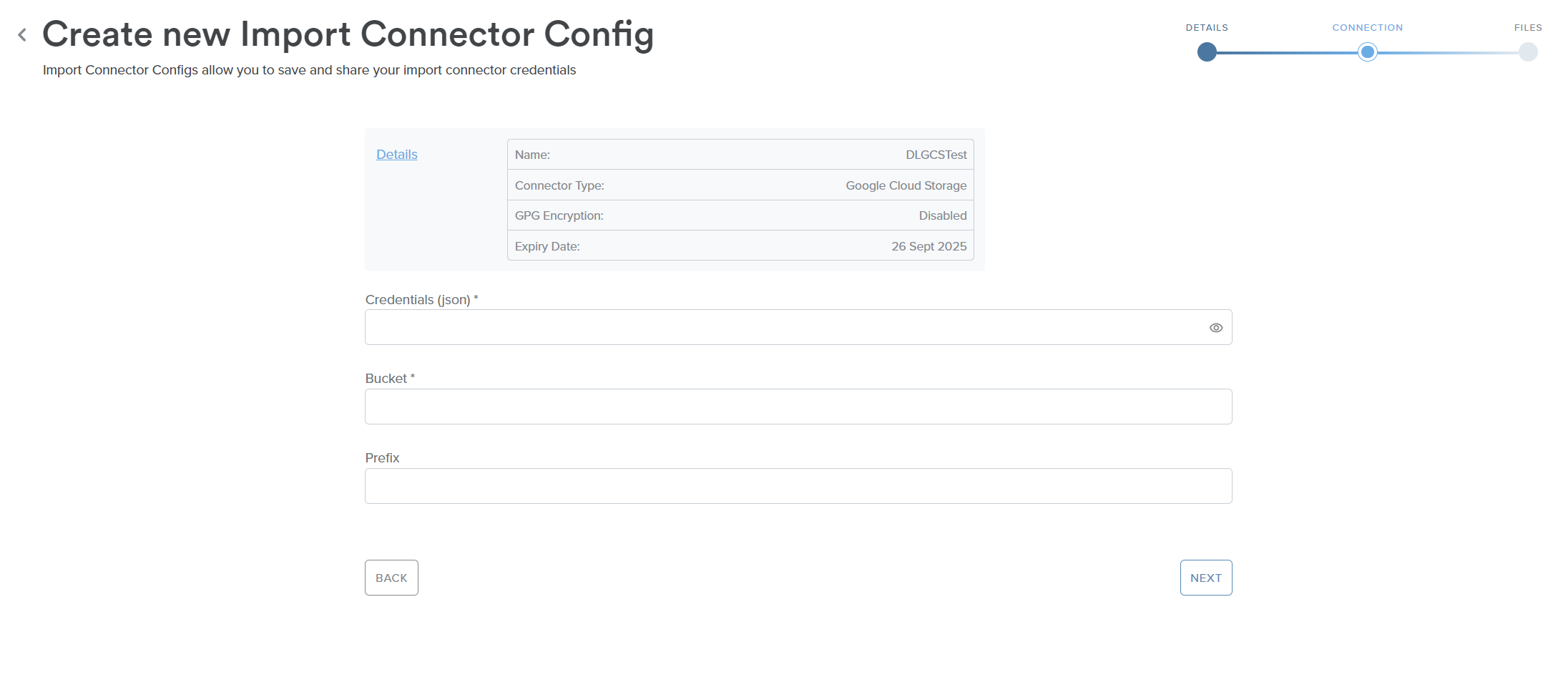Proceed with the NEXT button

click(x=1206, y=578)
